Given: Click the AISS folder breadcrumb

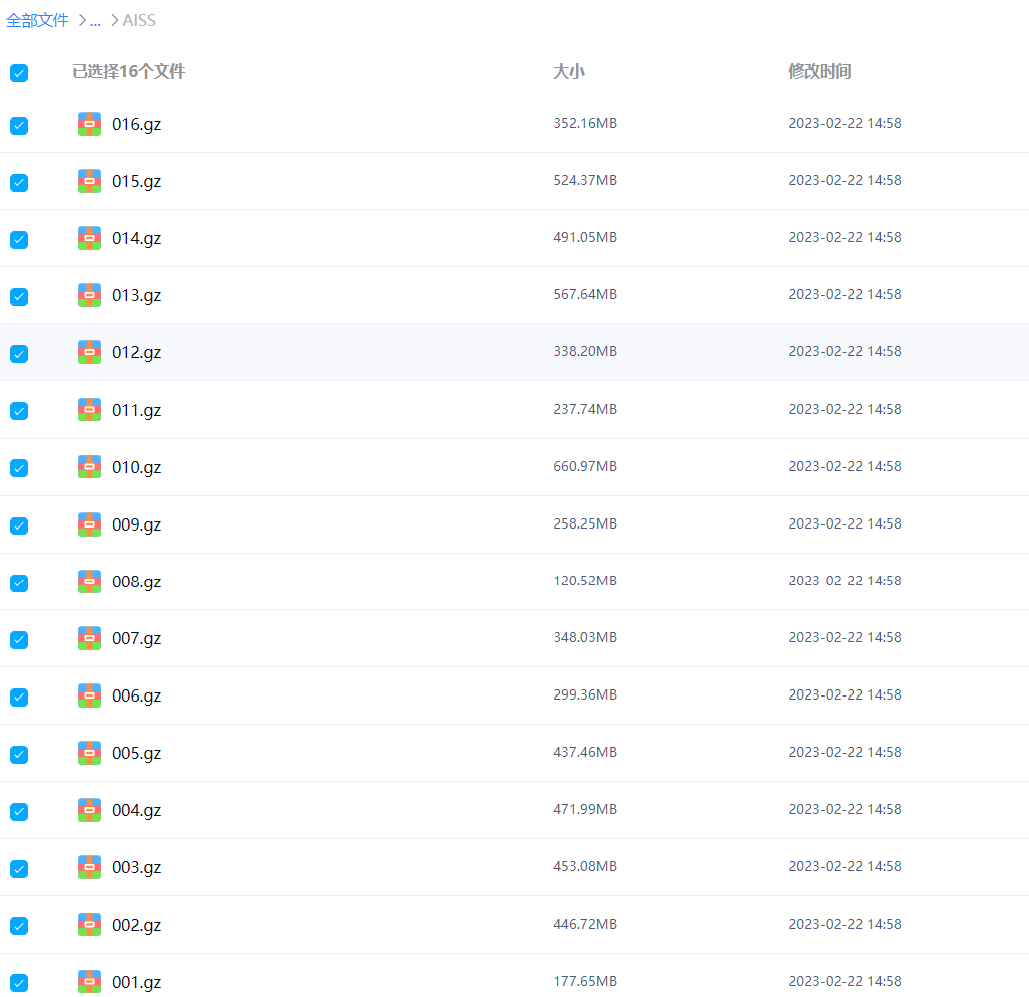Looking at the screenshot, I should pyautogui.click(x=139, y=20).
